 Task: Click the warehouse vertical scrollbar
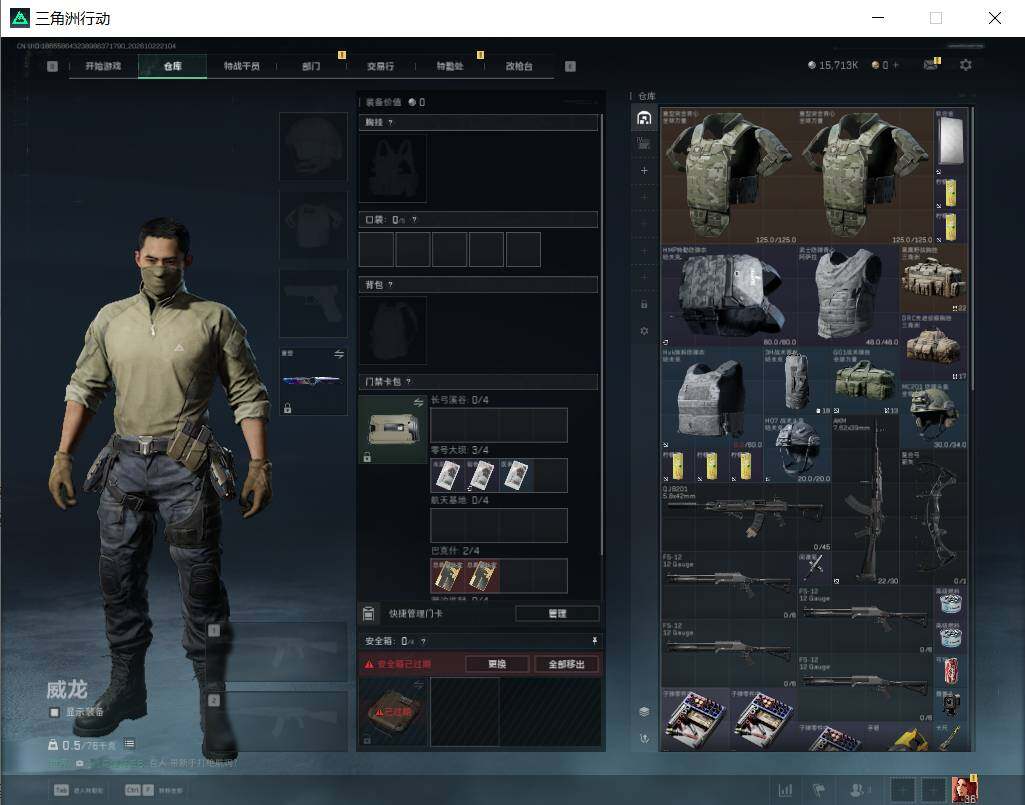[x=973, y=248]
